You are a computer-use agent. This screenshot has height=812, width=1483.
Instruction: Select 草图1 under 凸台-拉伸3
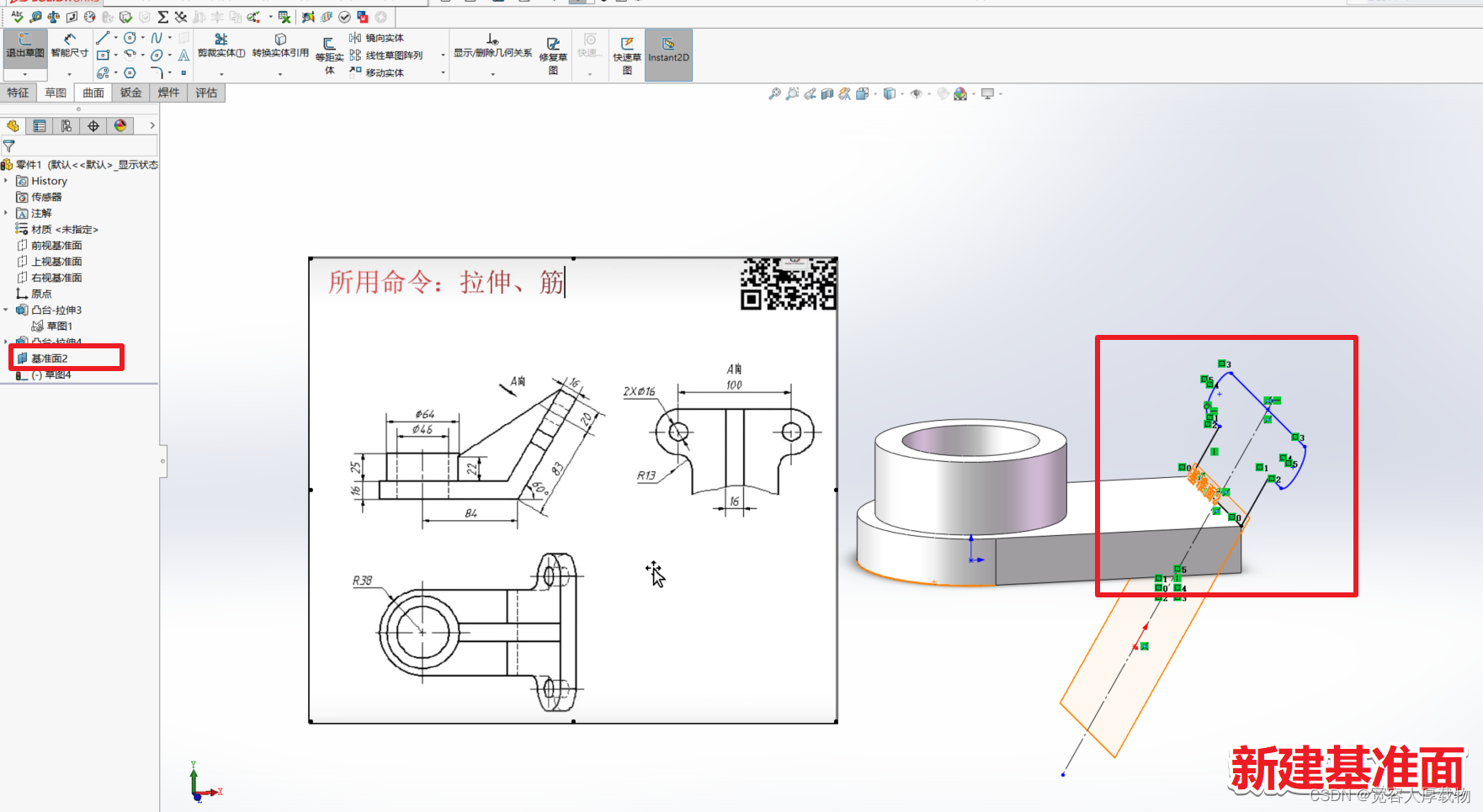pos(52,326)
